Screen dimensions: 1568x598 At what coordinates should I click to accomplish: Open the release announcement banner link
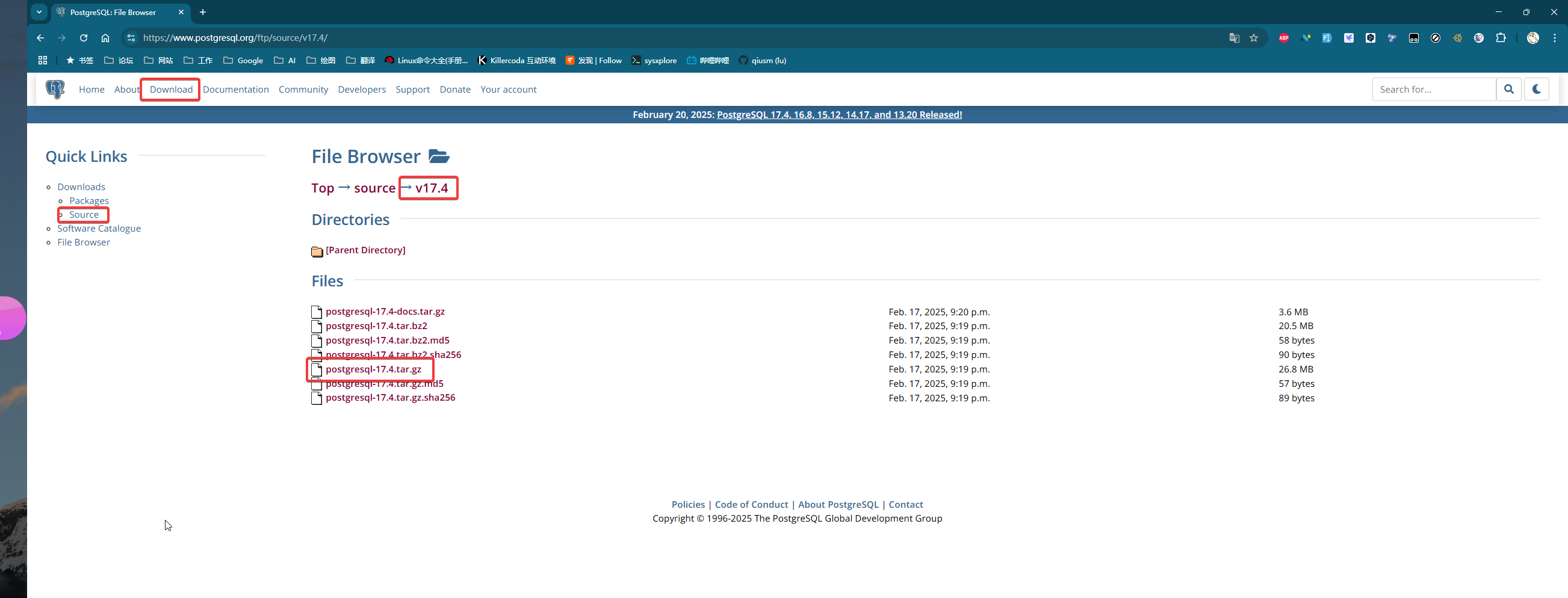tap(839, 114)
